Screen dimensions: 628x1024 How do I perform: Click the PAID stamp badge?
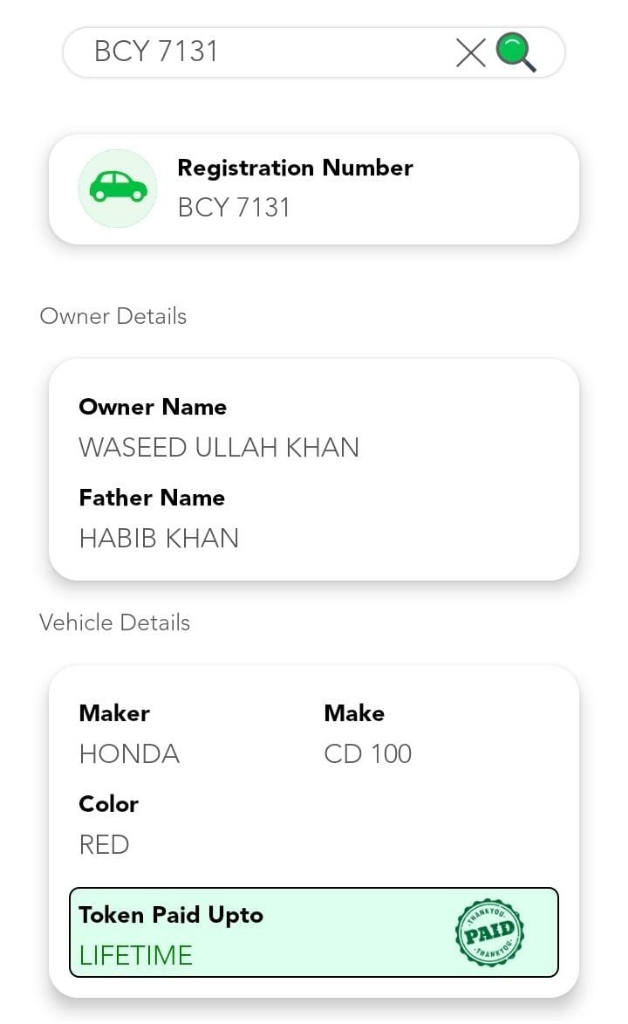489,932
